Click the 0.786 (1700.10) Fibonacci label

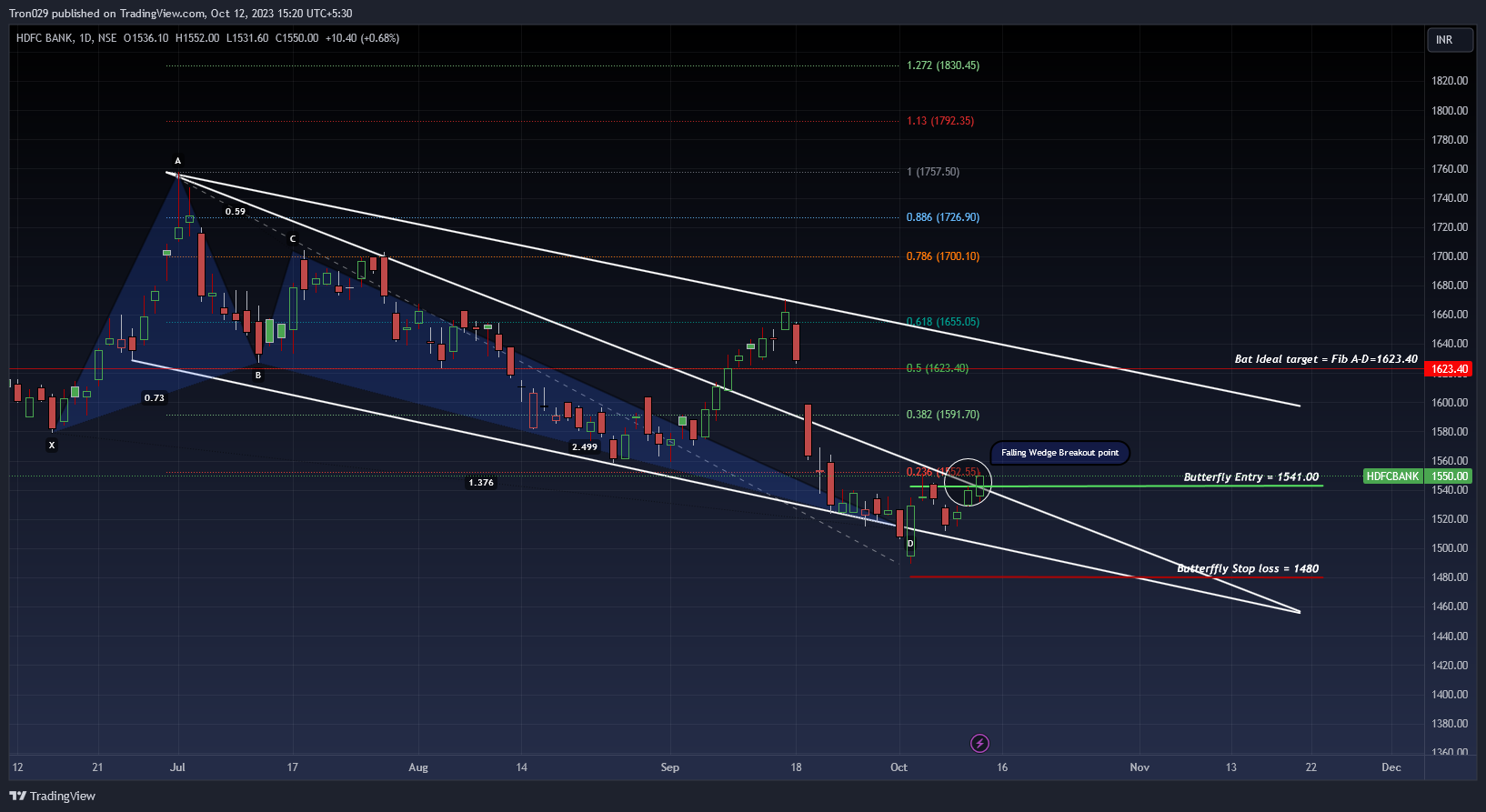(x=943, y=256)
